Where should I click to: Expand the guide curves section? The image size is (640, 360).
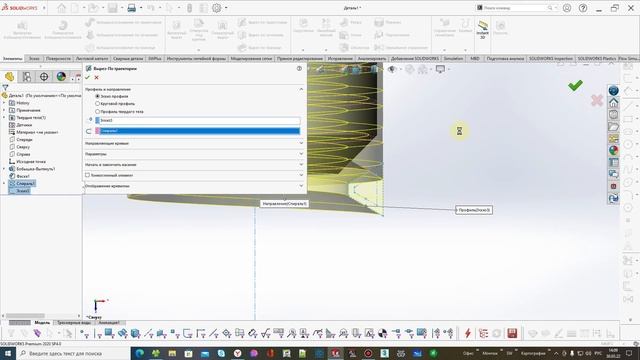[301, 143]
